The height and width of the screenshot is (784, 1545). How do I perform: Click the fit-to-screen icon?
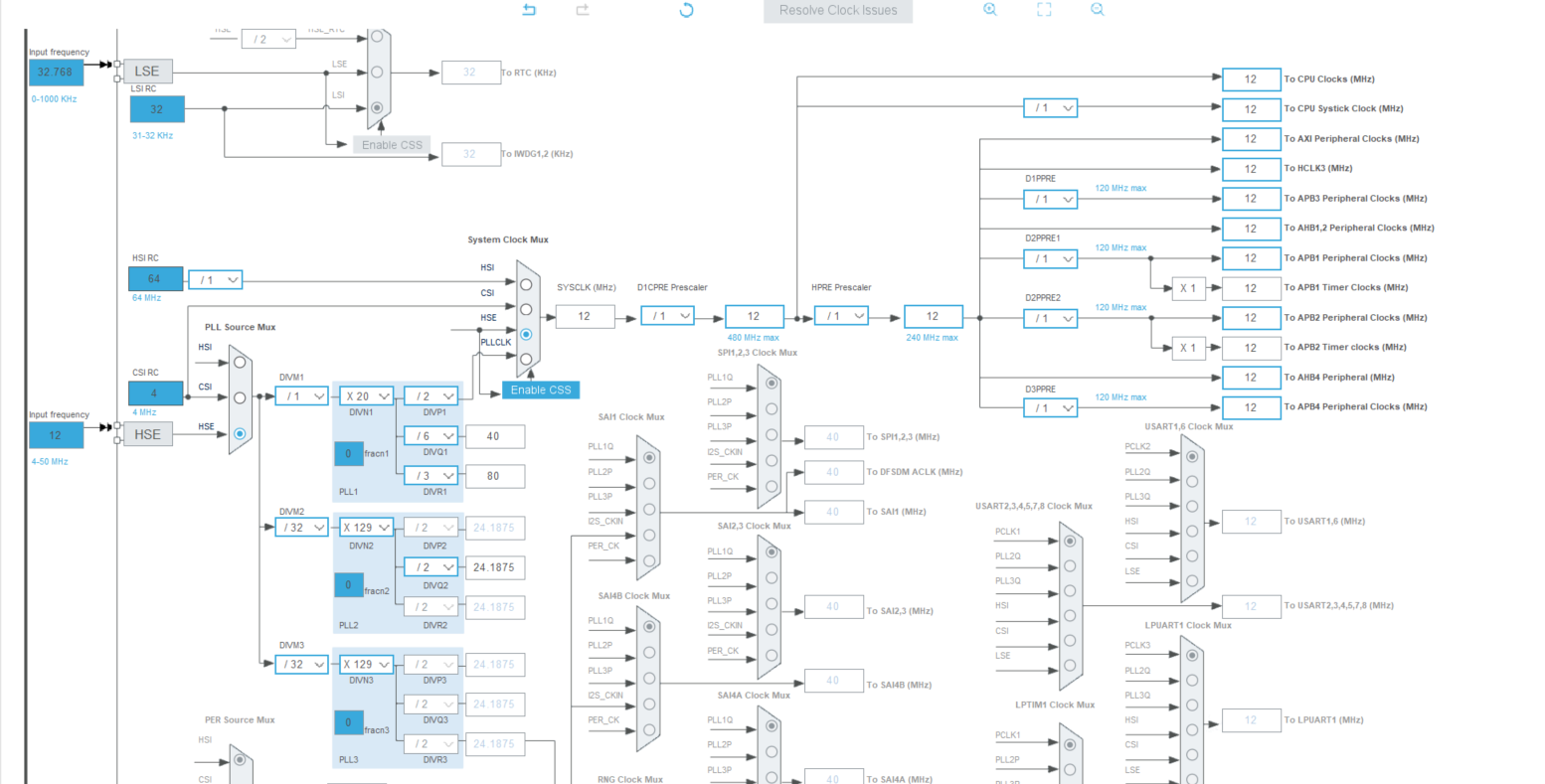[1044, 9]
